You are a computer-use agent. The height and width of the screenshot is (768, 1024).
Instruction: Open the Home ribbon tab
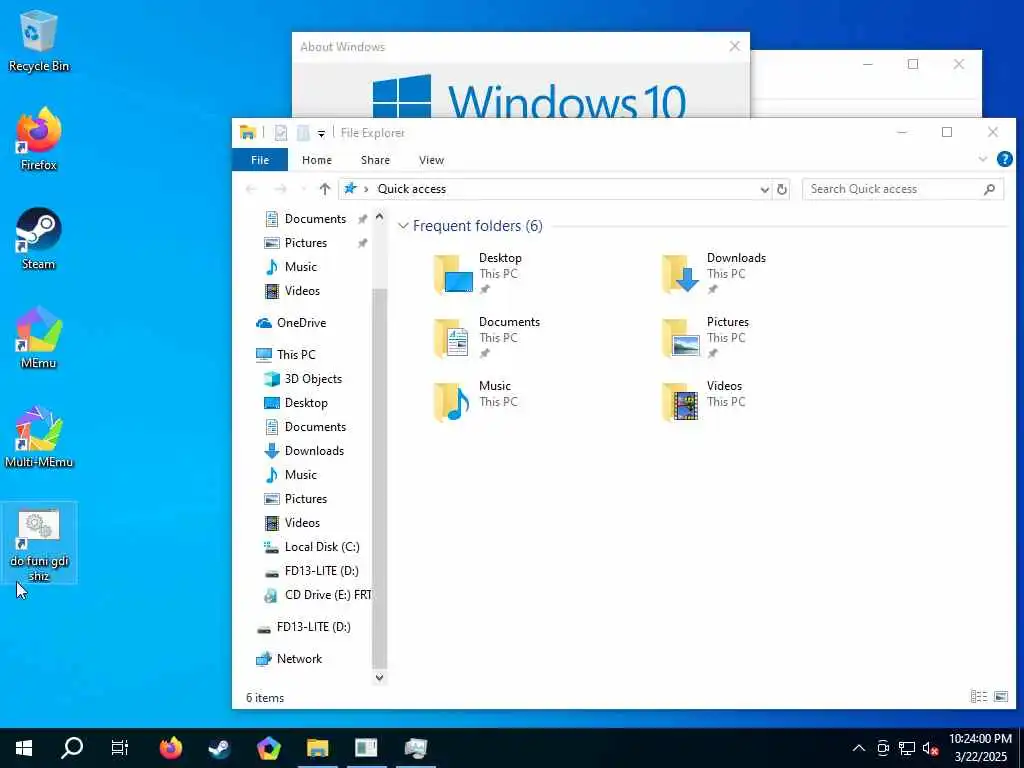[x=317, y=160]
